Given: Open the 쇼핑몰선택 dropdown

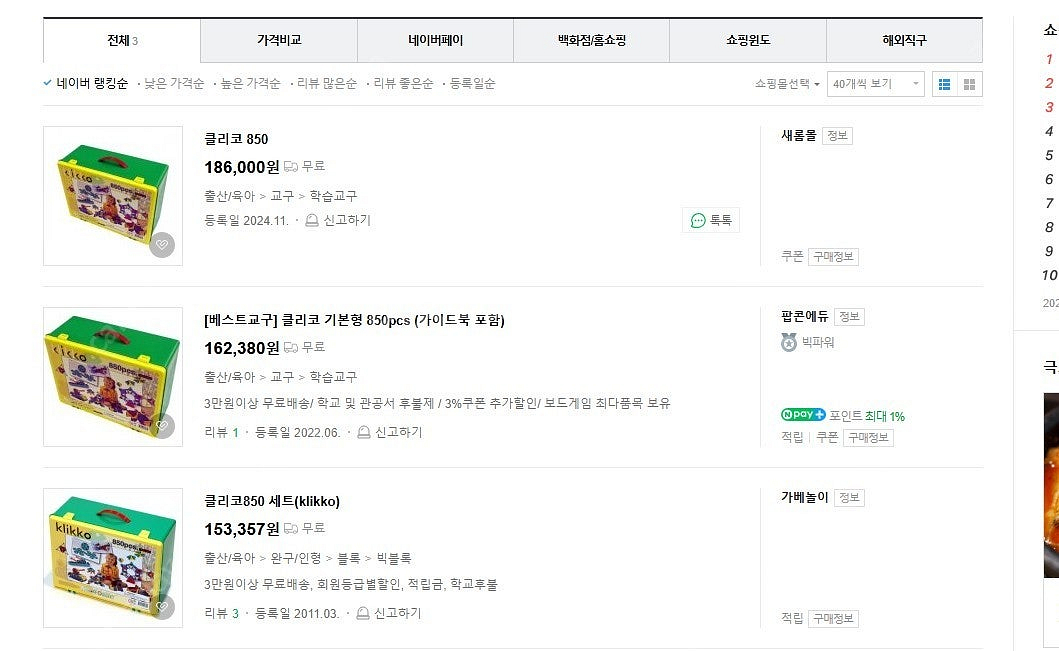Looking at the screenshot, I should tap(787, 84).
